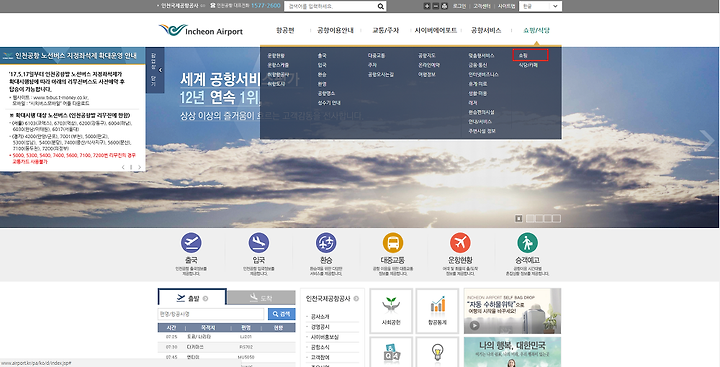This screenshot has height=367, width=720.
Task: Collapse the popup zone with left arrow
Action: point(160,70)
